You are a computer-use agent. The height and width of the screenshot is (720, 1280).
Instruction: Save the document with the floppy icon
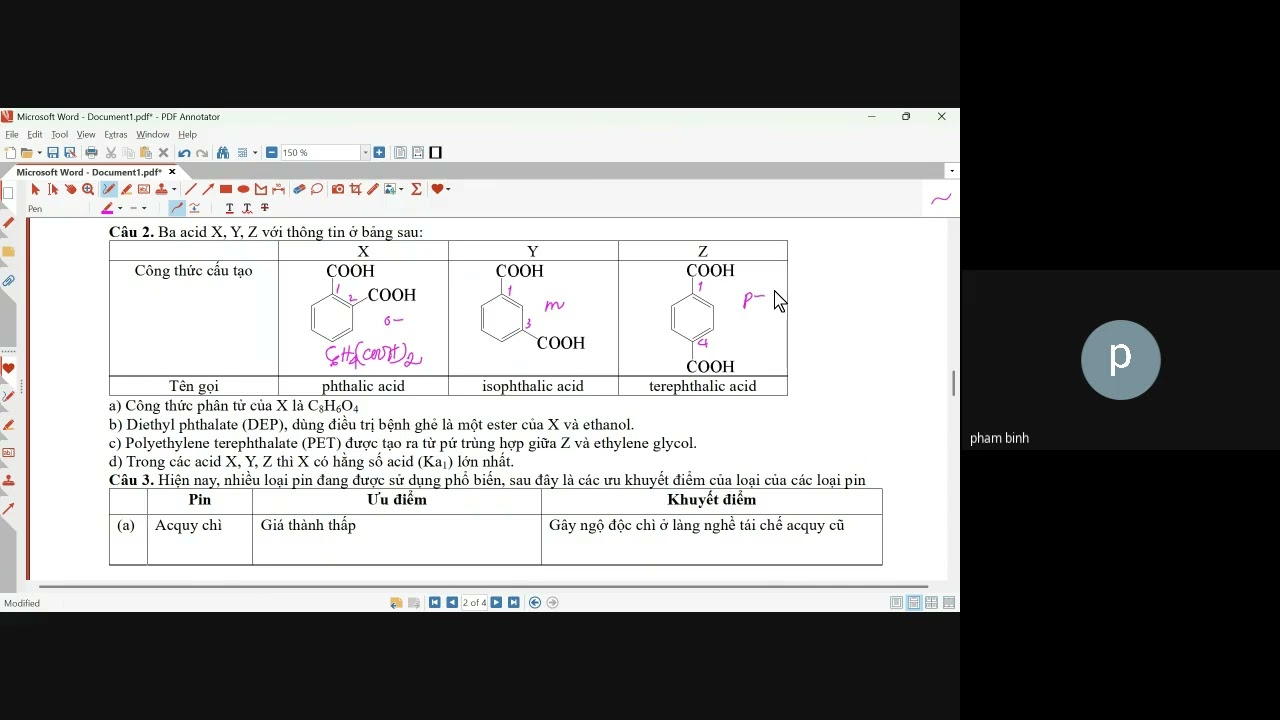coord(53,153)
